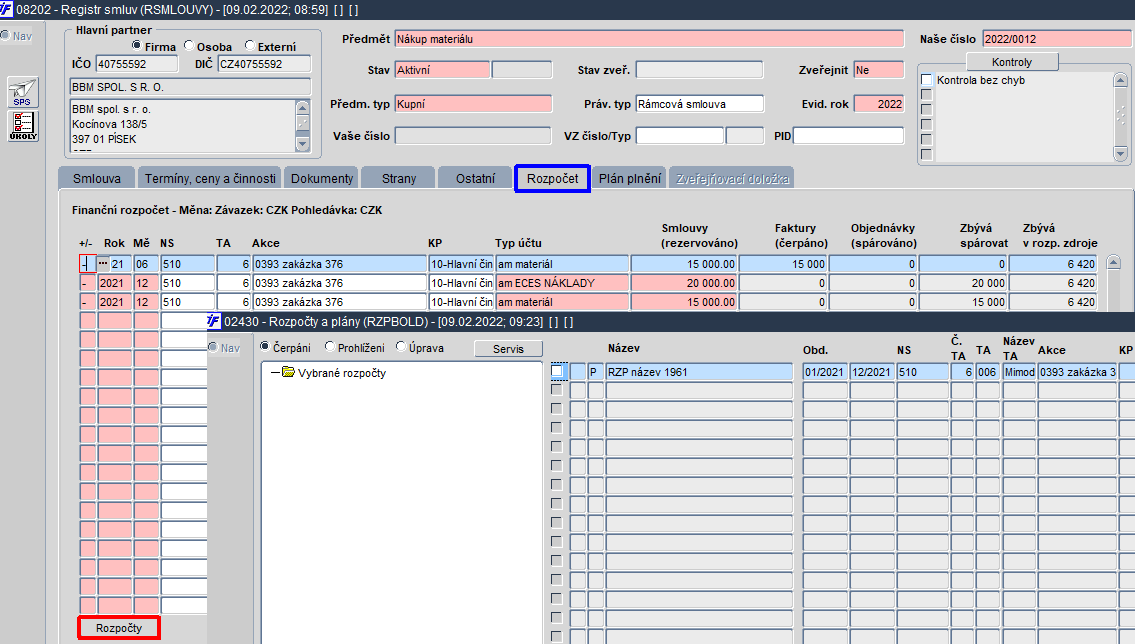Switch to the Dokumenty tab
The height and width of the screenshot is (644, 1135).
(x=322, y=178)
